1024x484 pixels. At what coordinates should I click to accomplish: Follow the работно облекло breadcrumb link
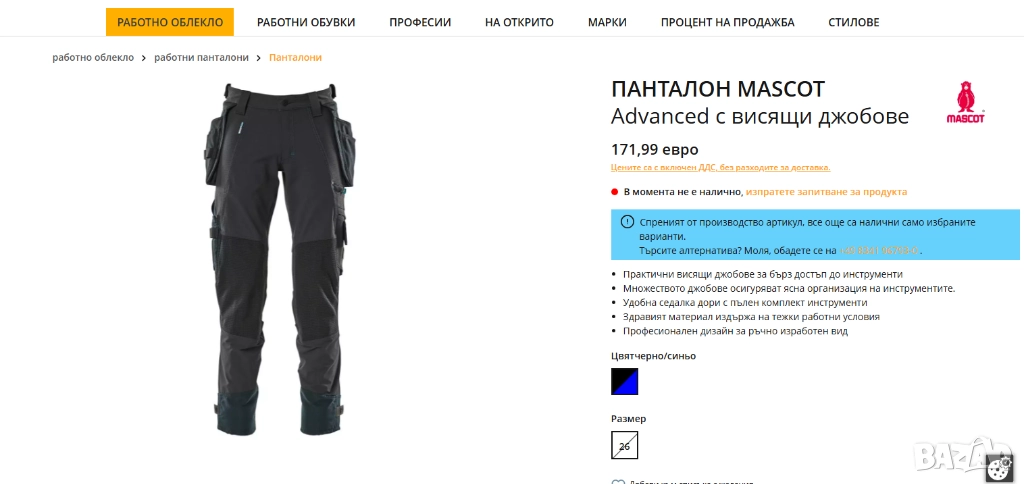93,57
